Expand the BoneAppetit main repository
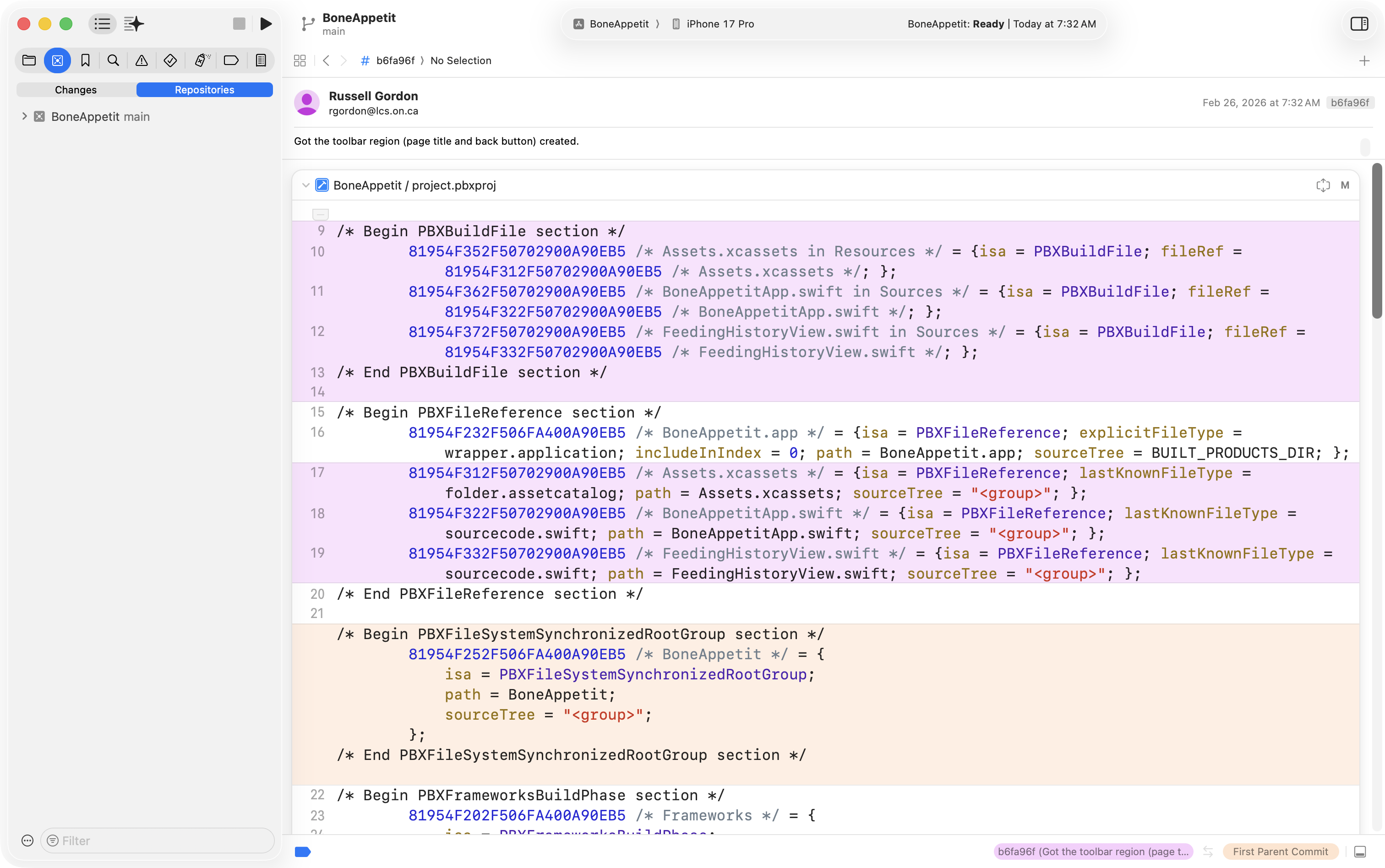Image resolution: width=1385 pixels, height=868 pixels. 24,117
